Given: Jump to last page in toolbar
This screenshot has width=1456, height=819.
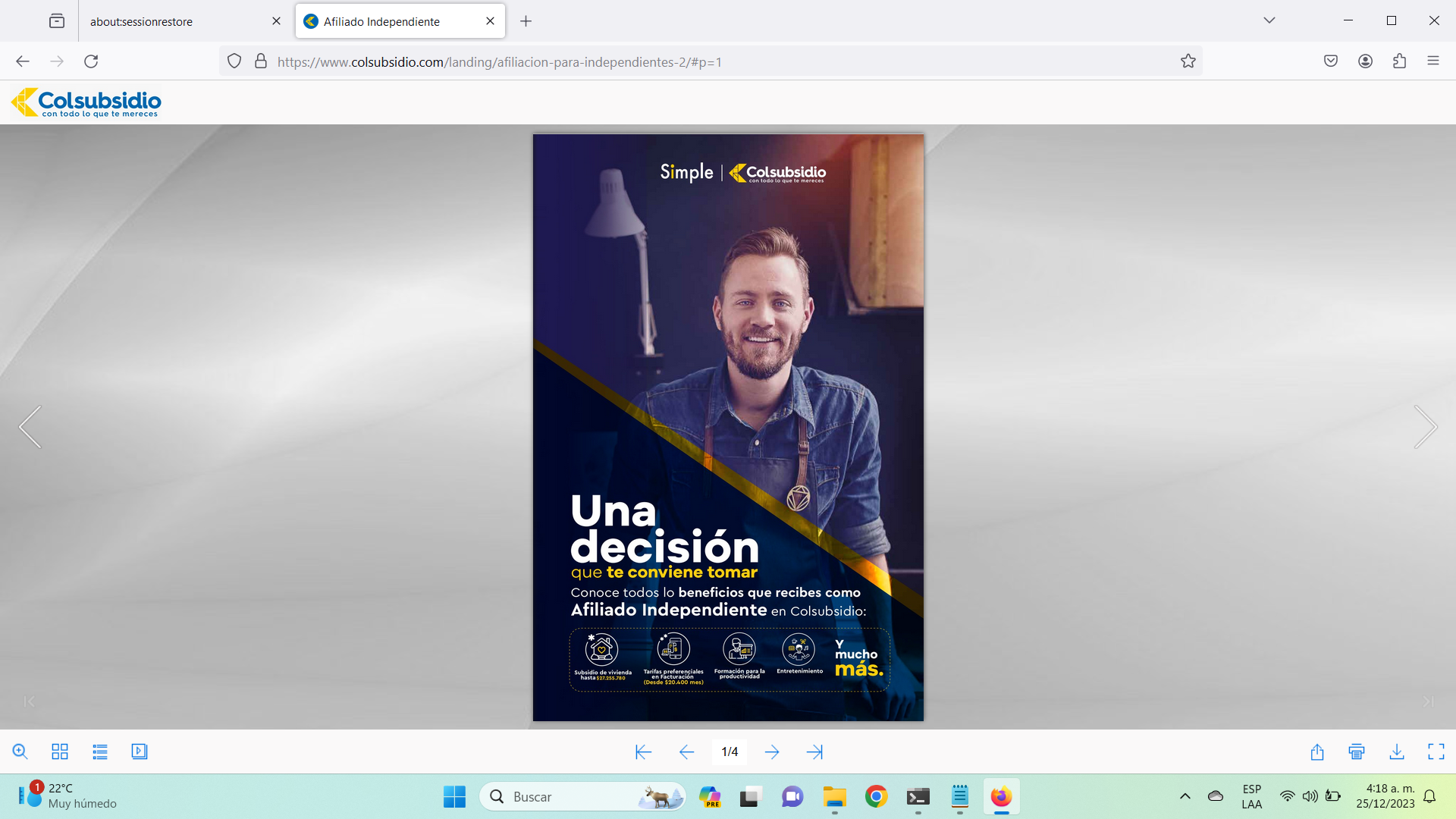Looking at the screenshot, I should pos(814,752).
